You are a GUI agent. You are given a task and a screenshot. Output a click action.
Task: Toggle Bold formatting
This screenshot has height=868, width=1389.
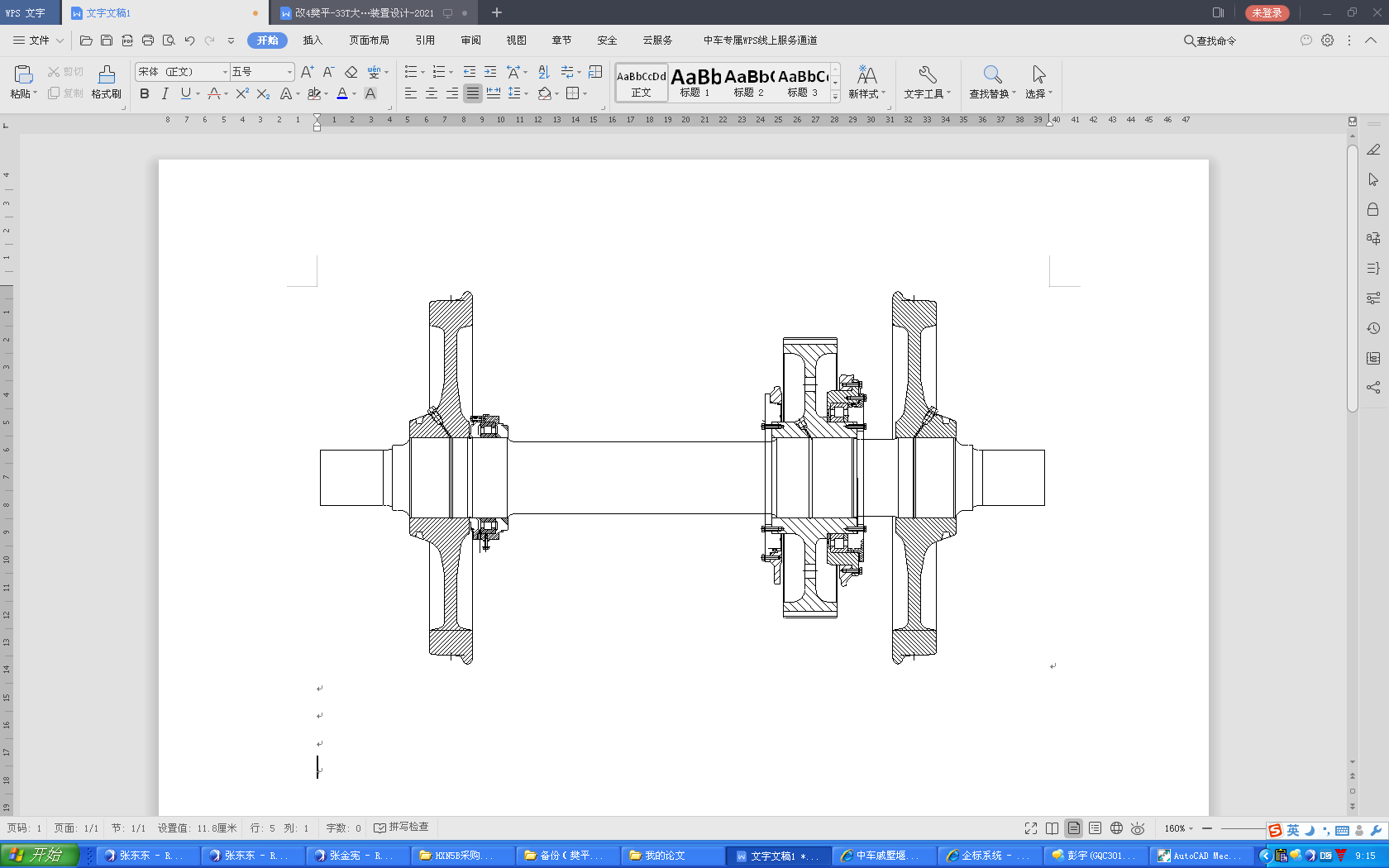click(x=145, y=93)
